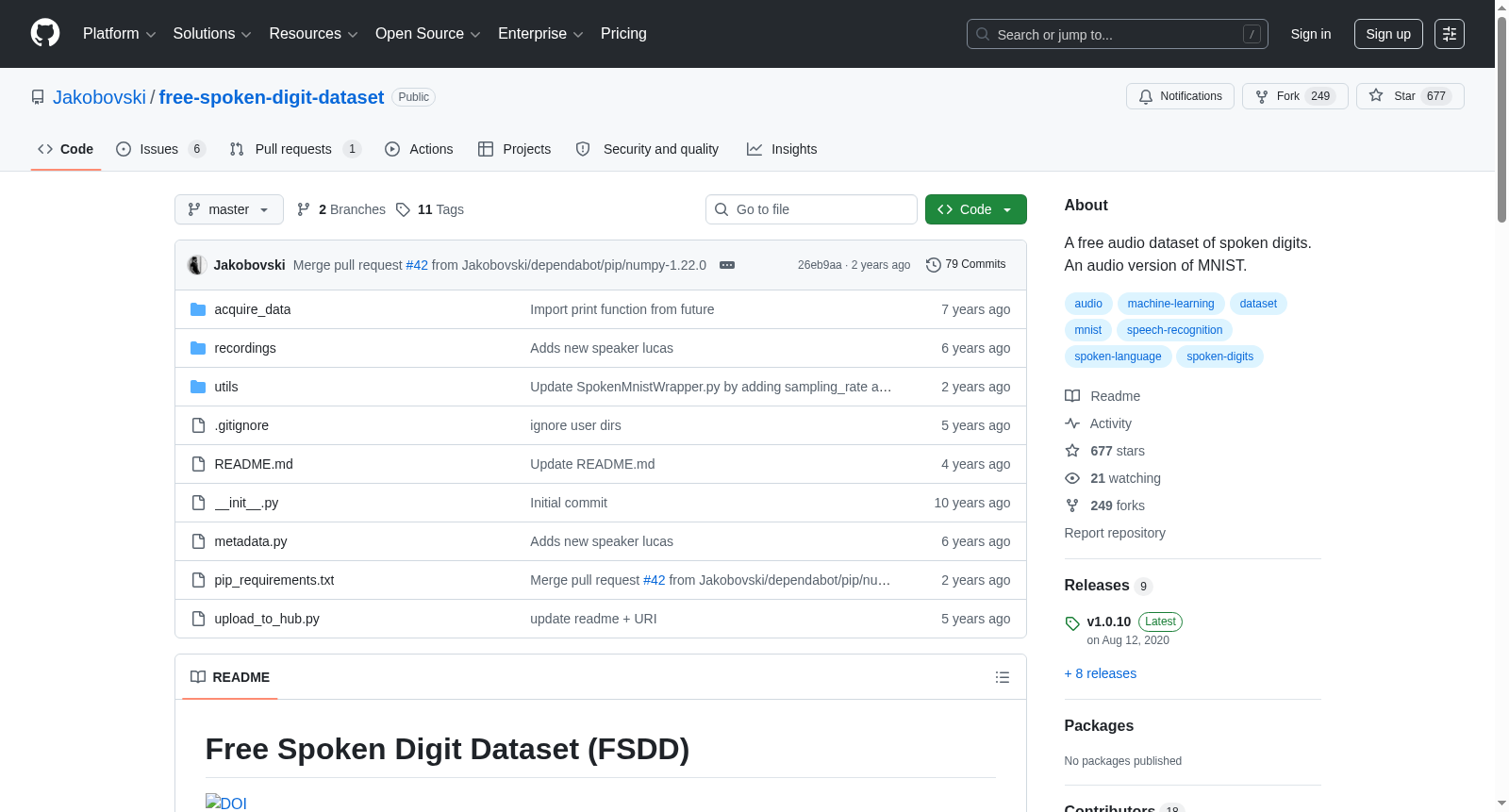
Task: Open the recordings folder name
Action: 245,348
